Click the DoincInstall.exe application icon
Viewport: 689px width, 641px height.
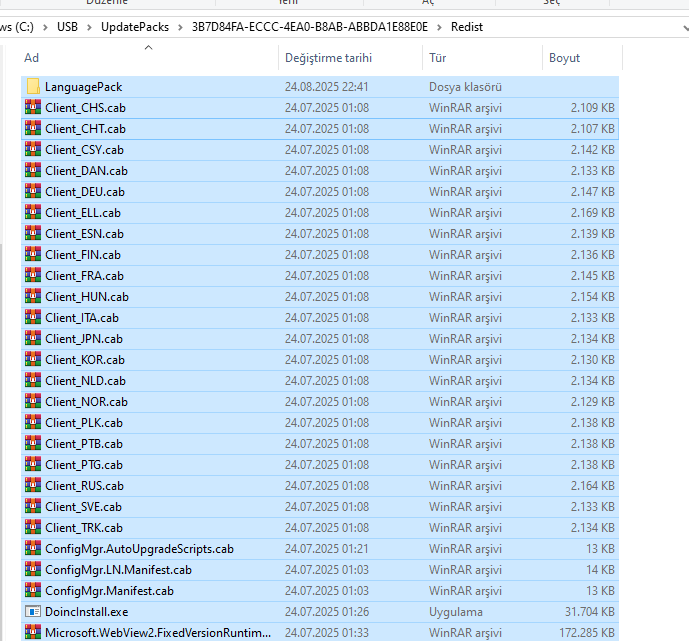click(33, 612)
